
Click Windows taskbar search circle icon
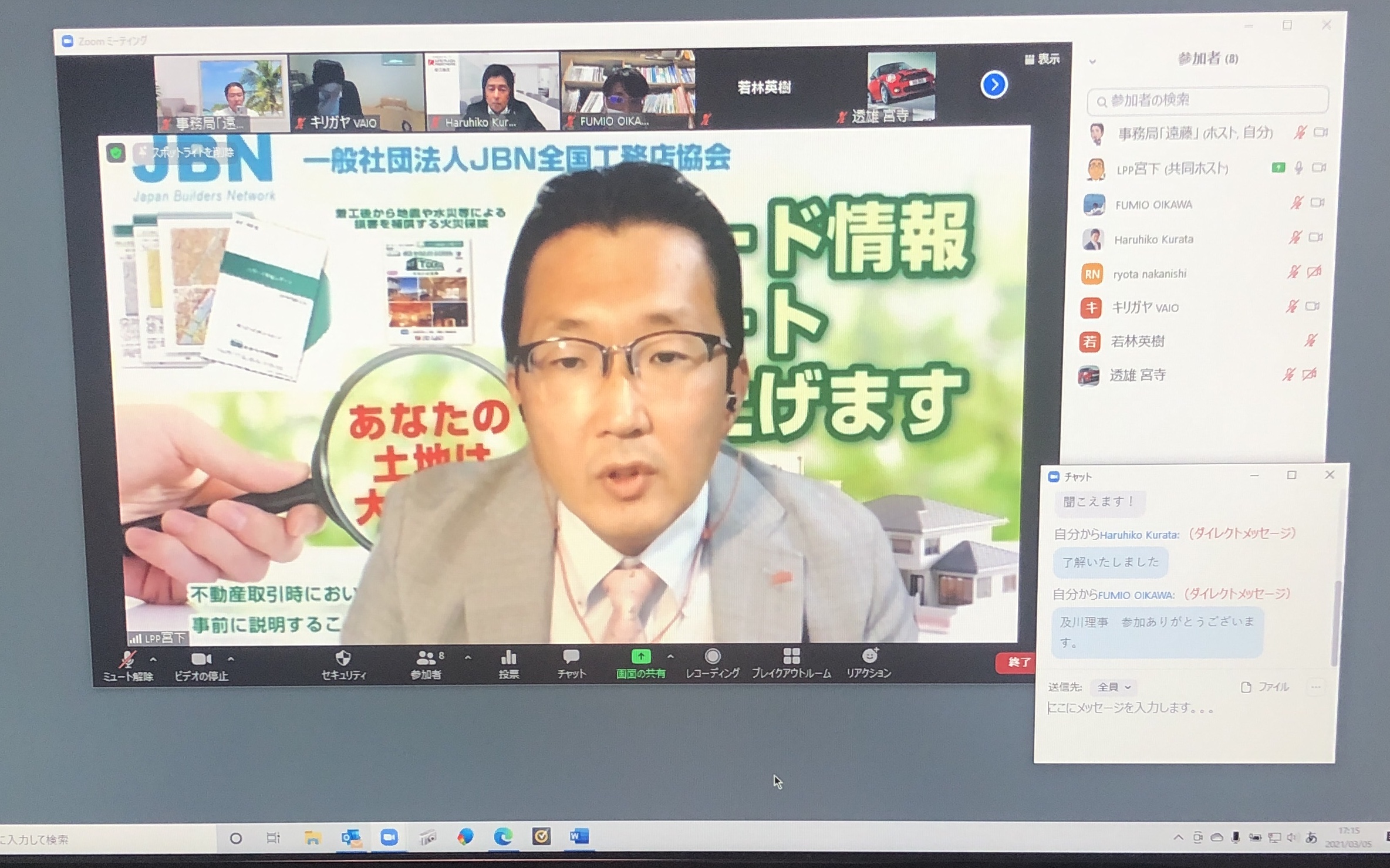point(235,839)
